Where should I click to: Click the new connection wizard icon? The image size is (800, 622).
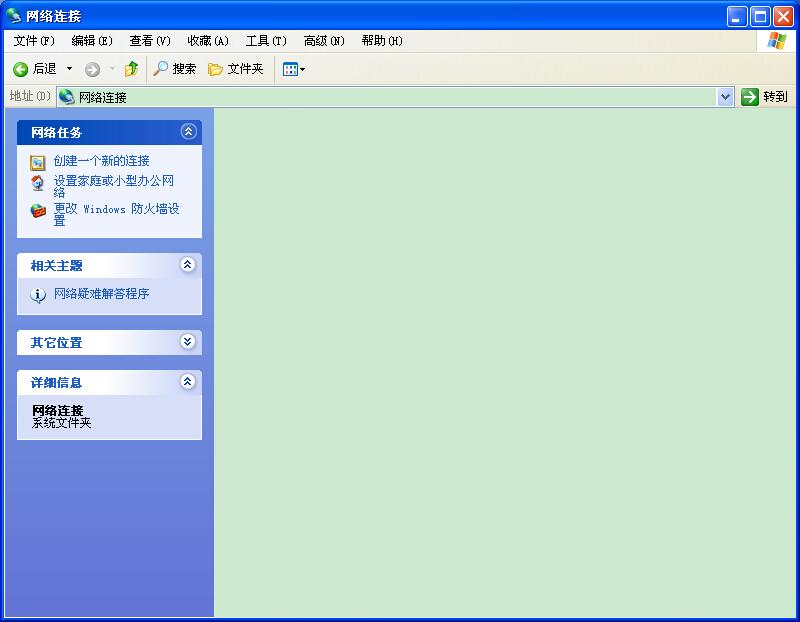[x=37, y=163]
